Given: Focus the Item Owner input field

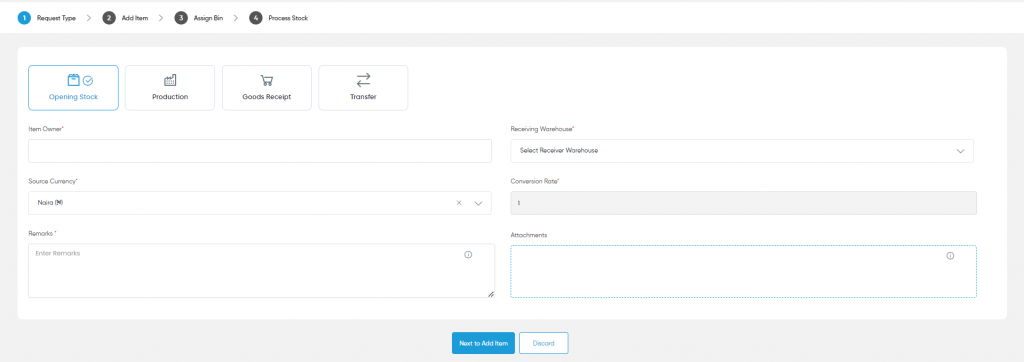Looking at the screenshot, I should click(x=260, y=151).
